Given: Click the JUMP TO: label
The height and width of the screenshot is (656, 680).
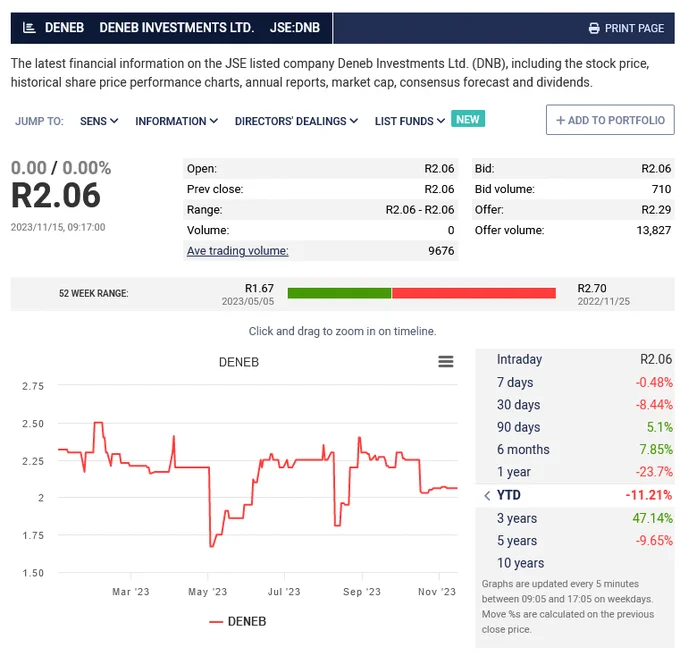Looking at the screenshot, I should pyautogui.click(x=39, y=121).
